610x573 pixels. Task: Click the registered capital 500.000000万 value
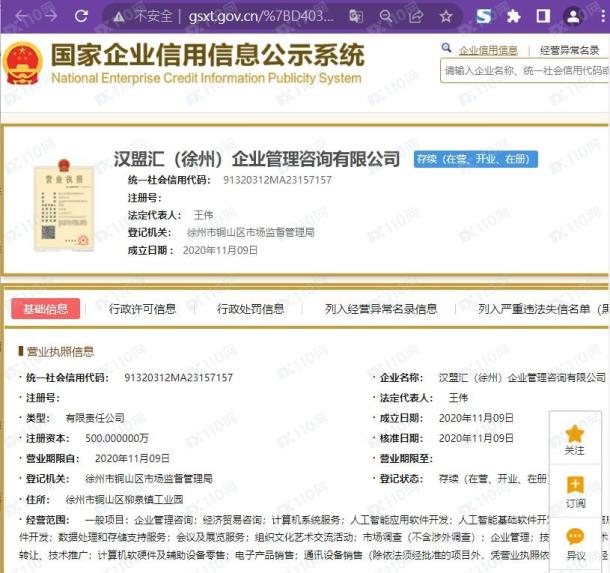tap(117, 438)
